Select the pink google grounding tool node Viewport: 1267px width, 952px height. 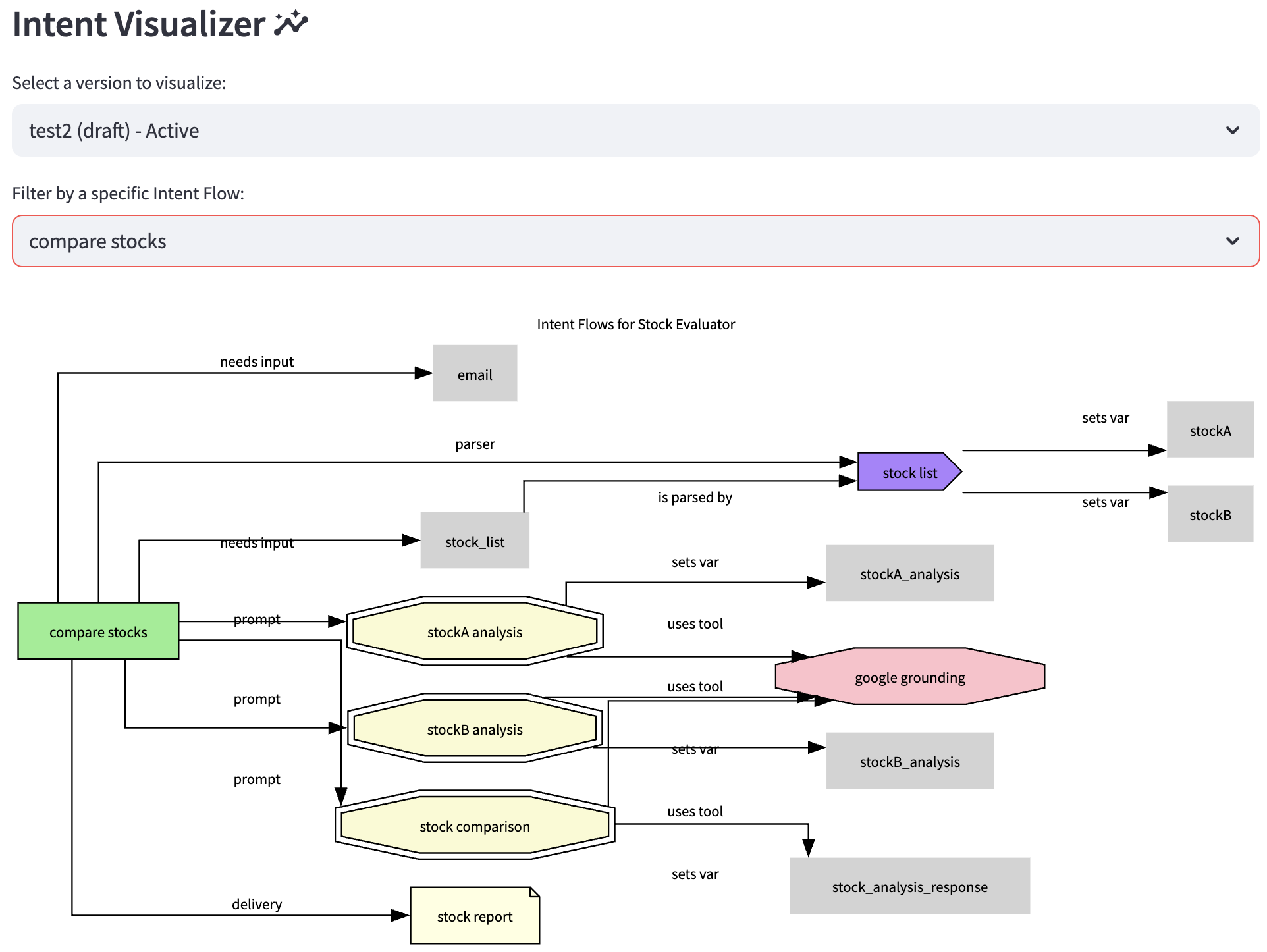point(909,677)
